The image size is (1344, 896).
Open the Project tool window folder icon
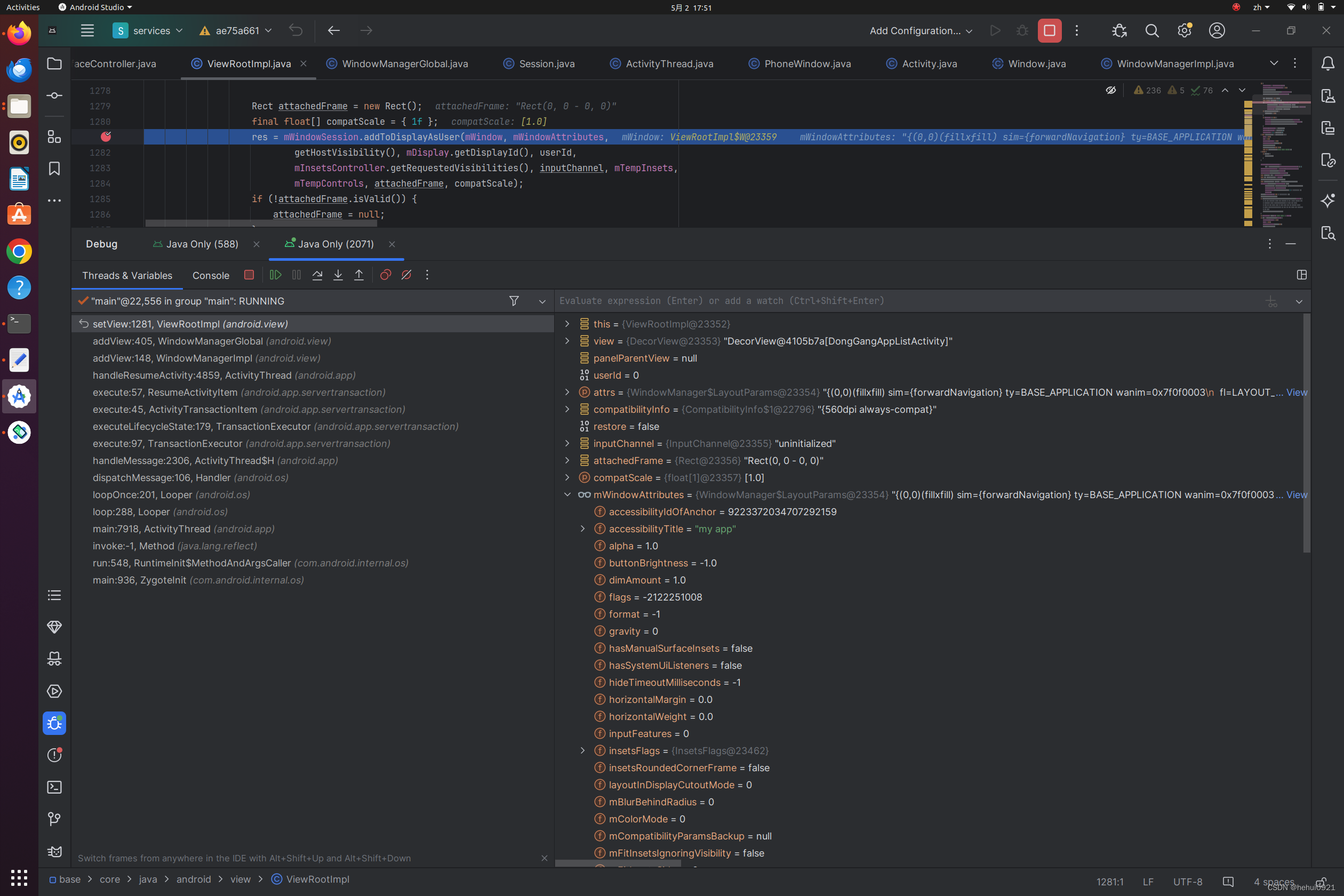pos(54,63)
